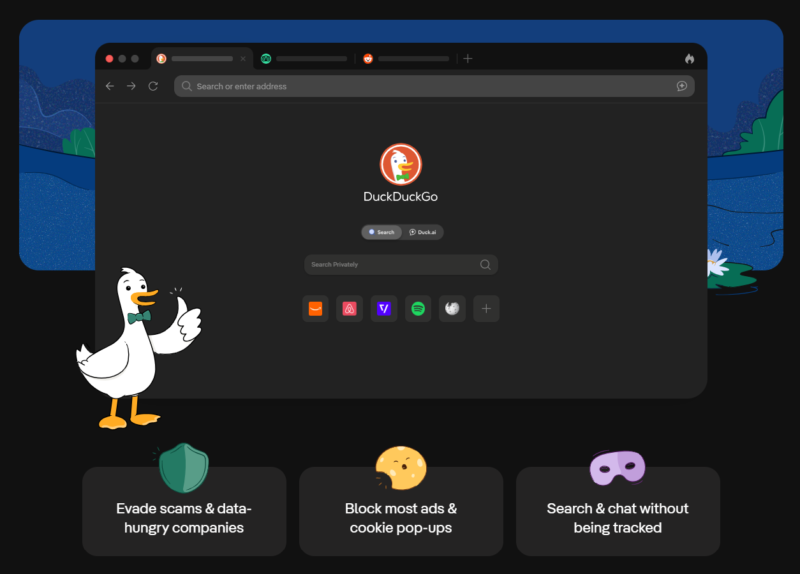Click the purple mask icon
The image size is (800, 574).
tap(618, 468)
